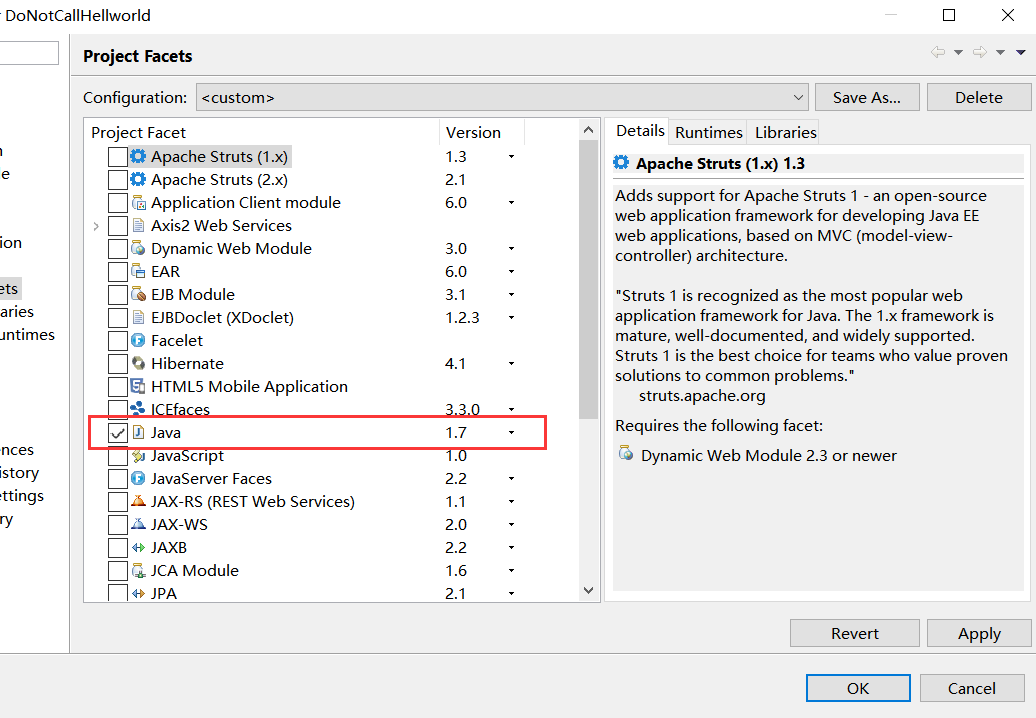Open version dropdown for JAX-WS 2.0
This screenshot has height=718, width=1036.
pos(511,524)
